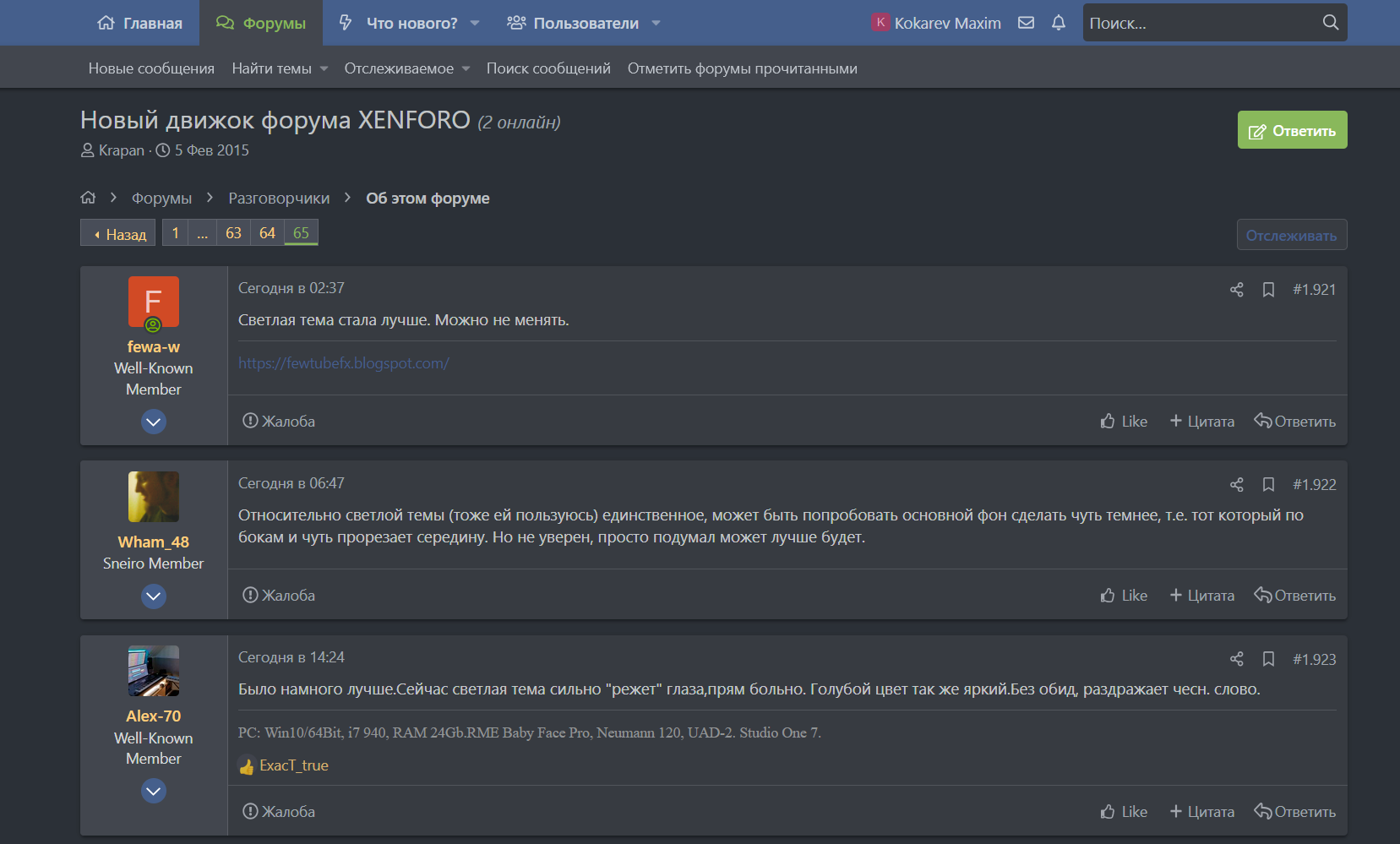Like Alex-70's post #1.923
The width and height of the screenshot is (1400, 844).
[1124, 812]
